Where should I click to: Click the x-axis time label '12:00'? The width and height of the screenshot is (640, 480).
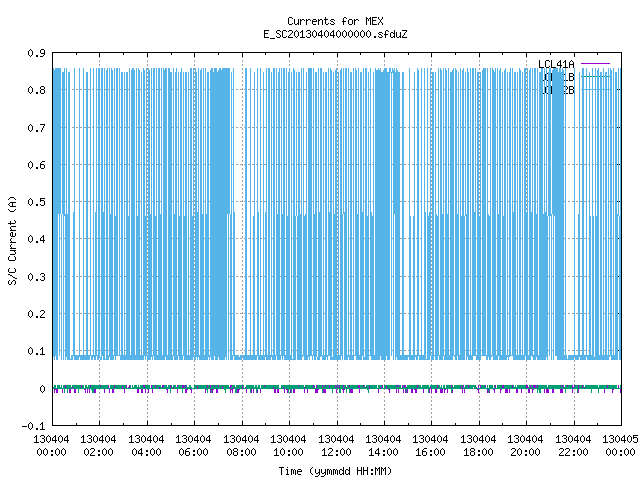tap(336, 452)
